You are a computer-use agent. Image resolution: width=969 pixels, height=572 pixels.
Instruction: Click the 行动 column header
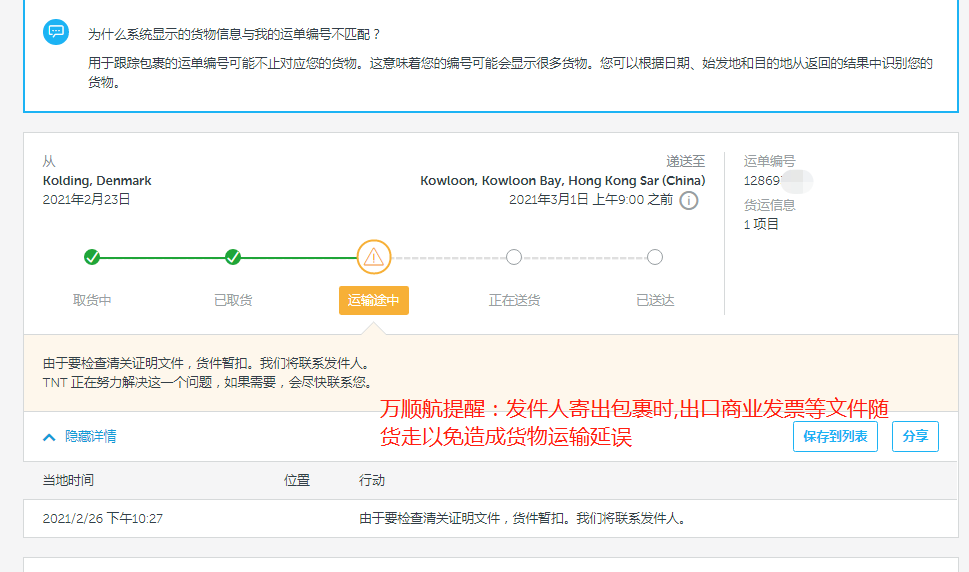pos(372,481)
